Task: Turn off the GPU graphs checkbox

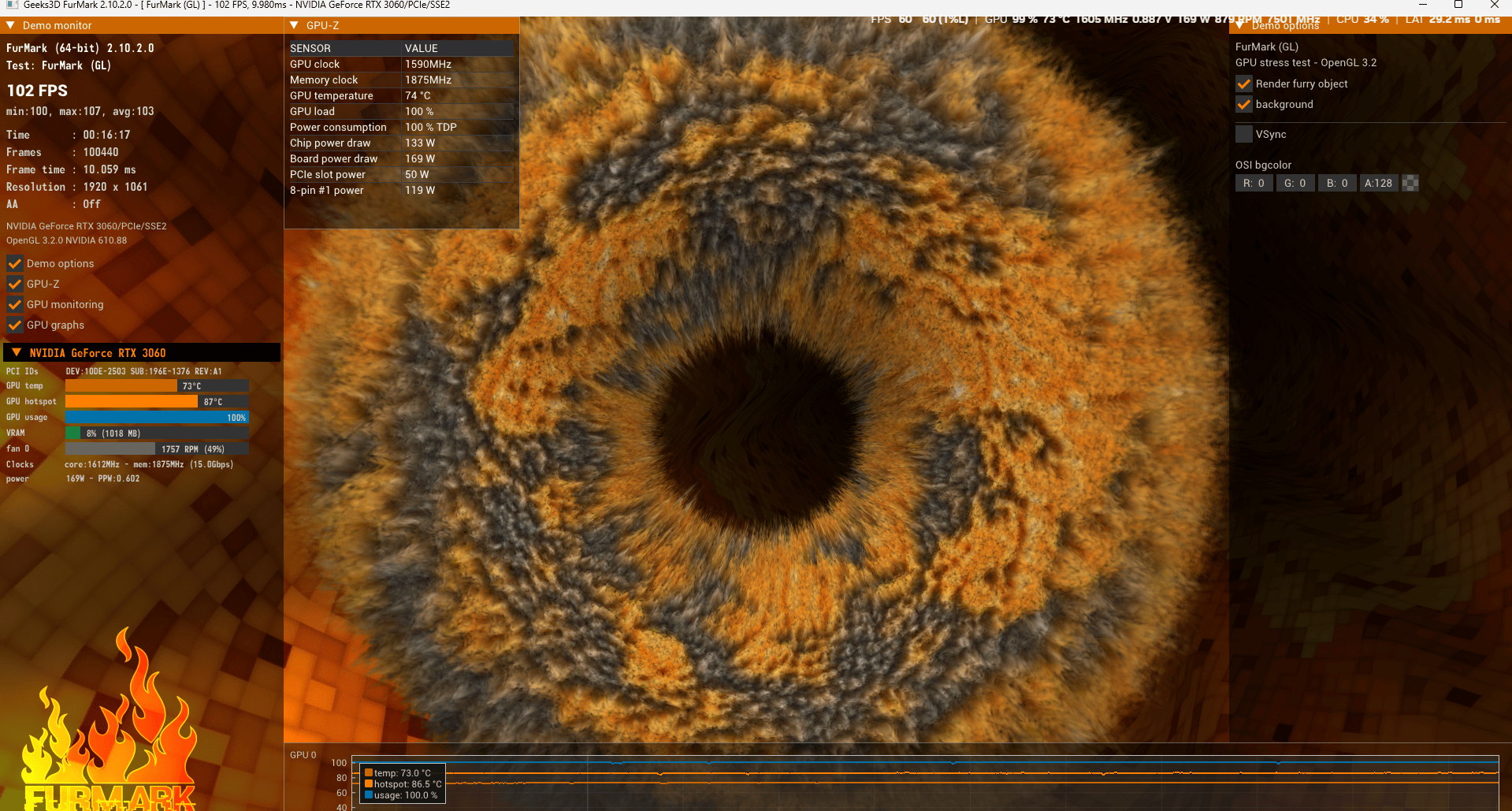Action: click(14, 325)
